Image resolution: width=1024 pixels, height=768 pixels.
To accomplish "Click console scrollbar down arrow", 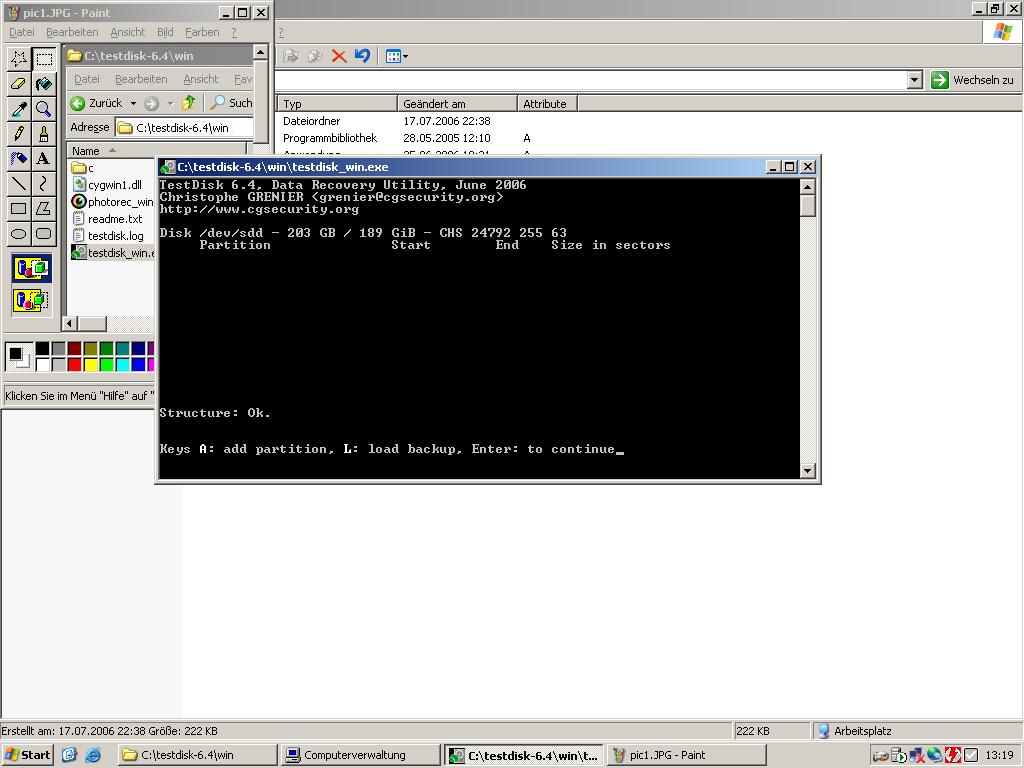I will [x=808, y=470].
